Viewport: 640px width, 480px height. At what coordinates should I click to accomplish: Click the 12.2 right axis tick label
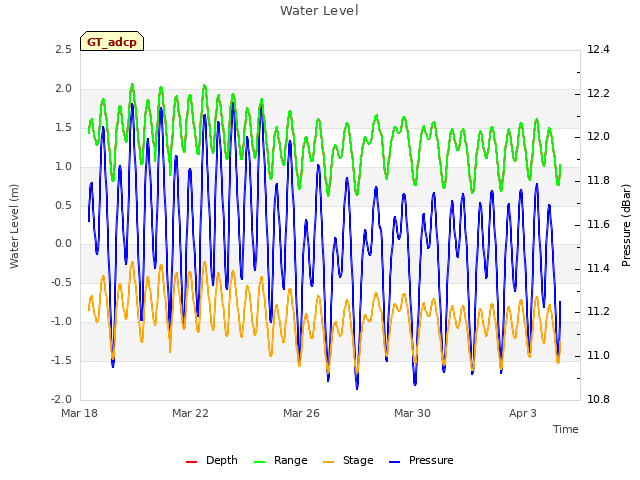pos(598,93)
